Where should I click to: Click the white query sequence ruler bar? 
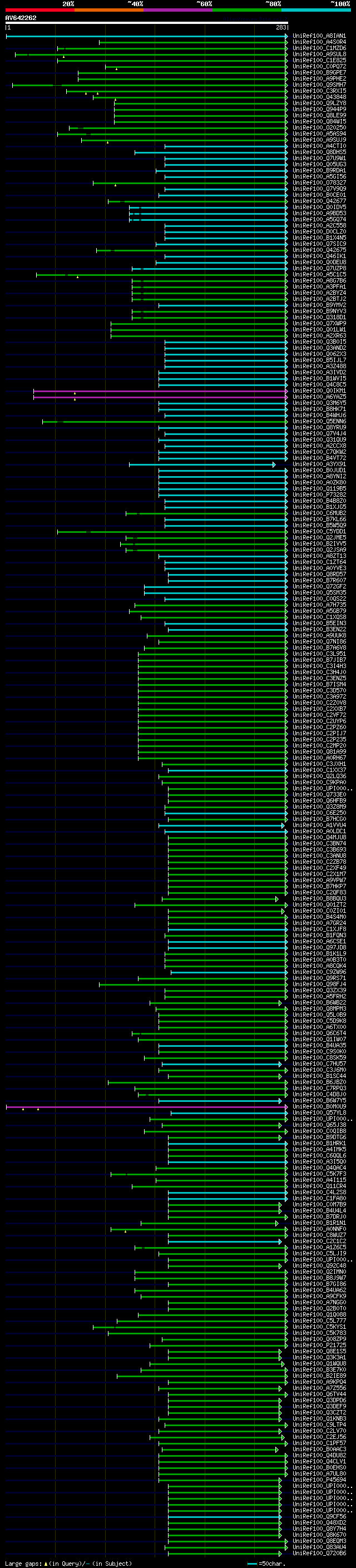(147, 22)
